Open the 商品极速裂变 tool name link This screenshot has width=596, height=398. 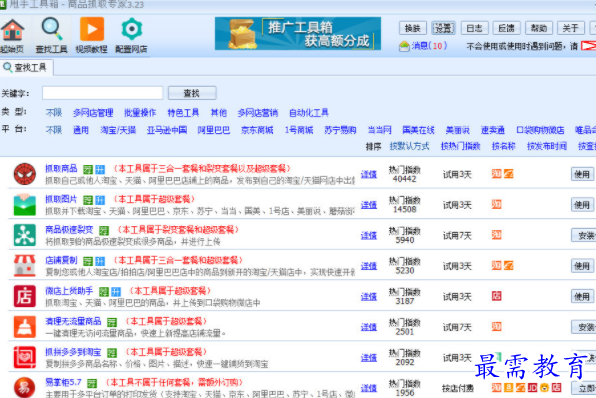coord(69,230)
